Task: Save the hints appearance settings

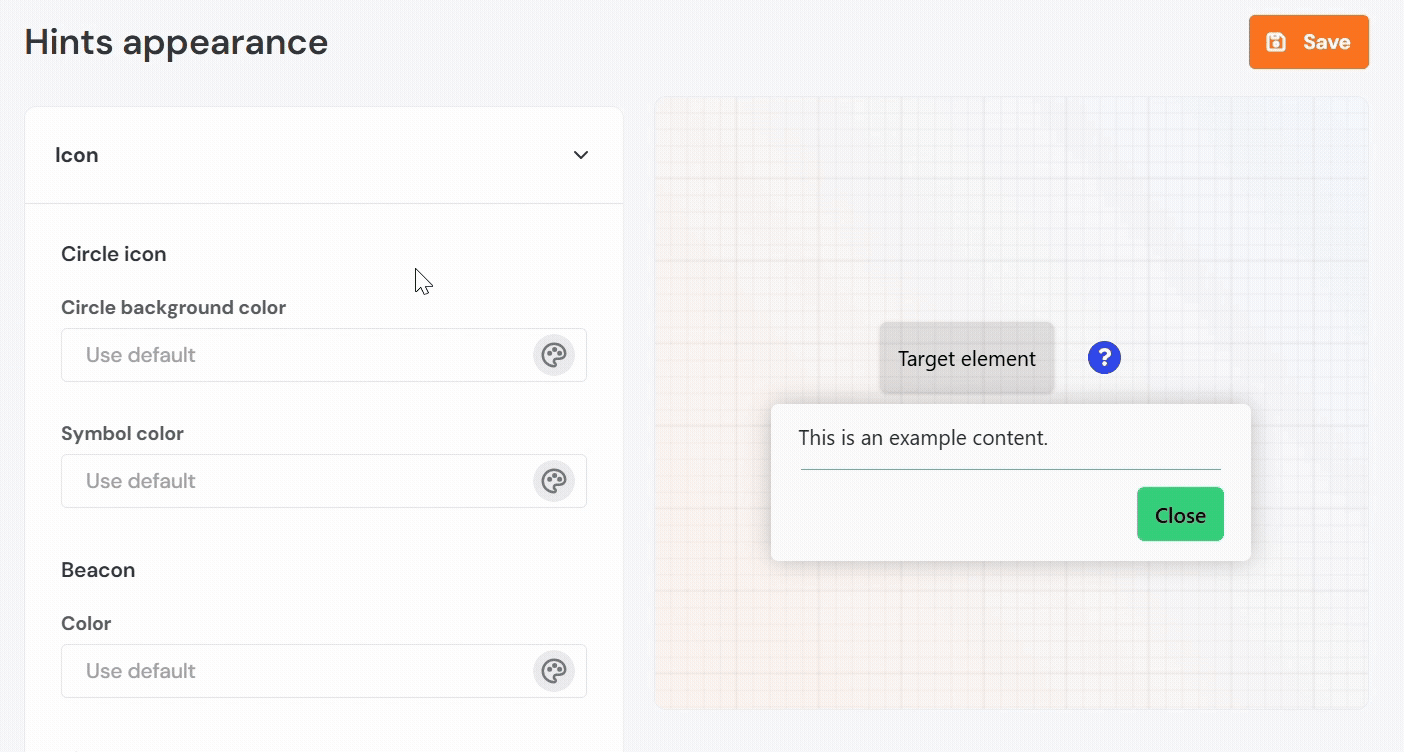Action: 1308,42
